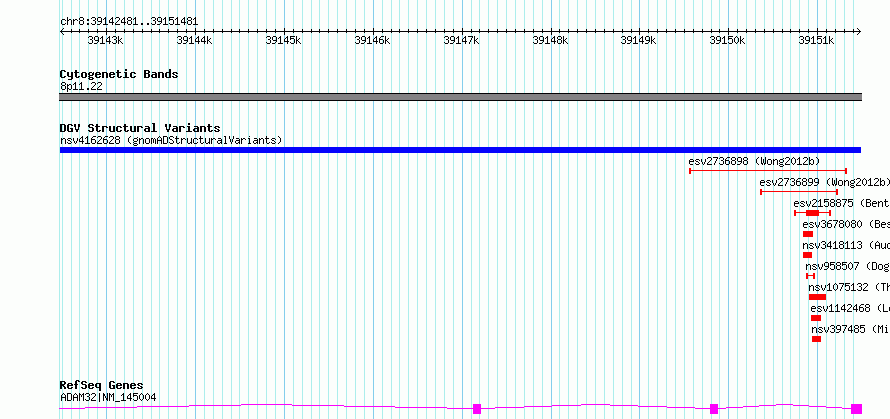Select the nsv4162628 gnomAD label
Image resolution: width=890 pixels, height=419 pixels.
coord(171,140)
